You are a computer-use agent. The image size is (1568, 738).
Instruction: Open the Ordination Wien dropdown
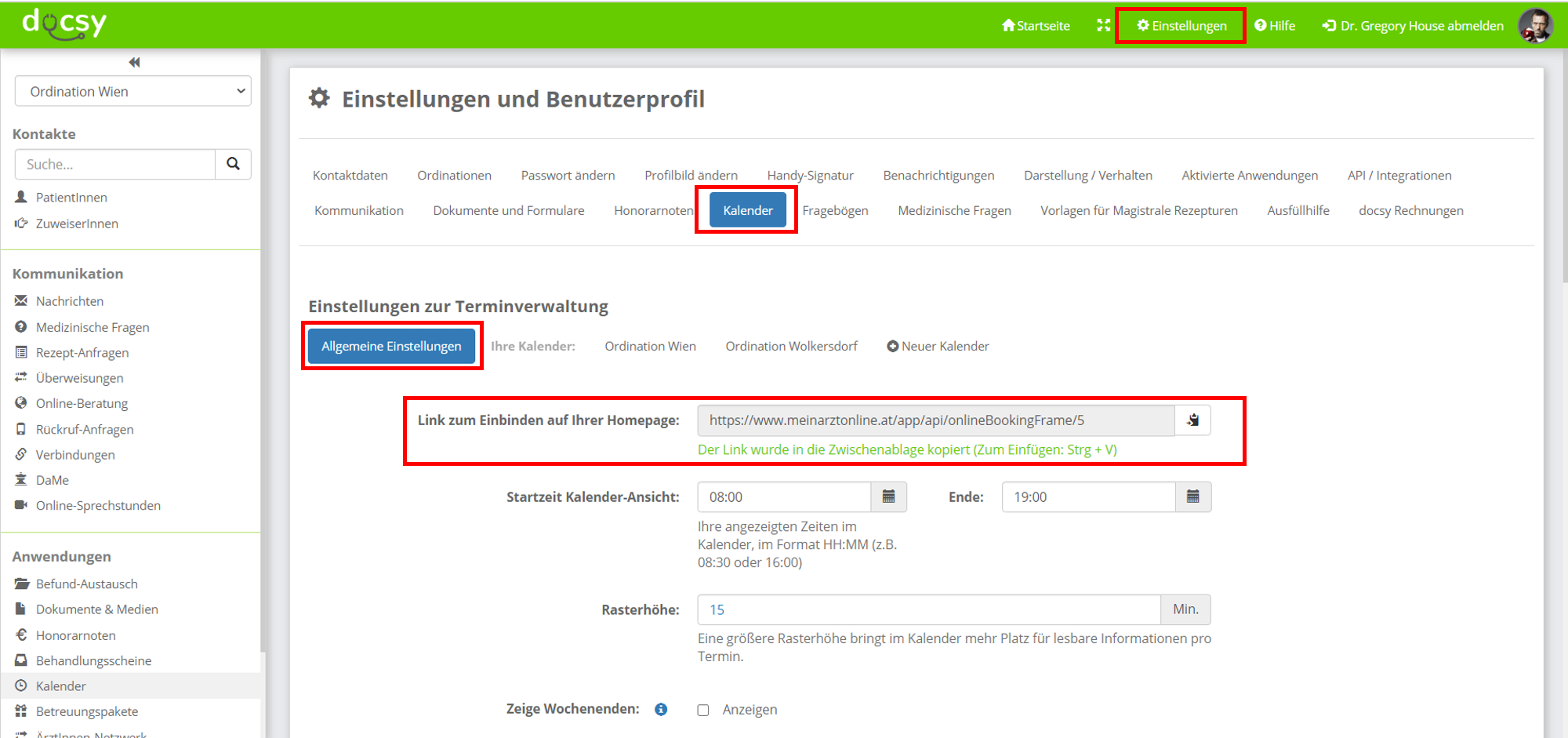point(132,91)
